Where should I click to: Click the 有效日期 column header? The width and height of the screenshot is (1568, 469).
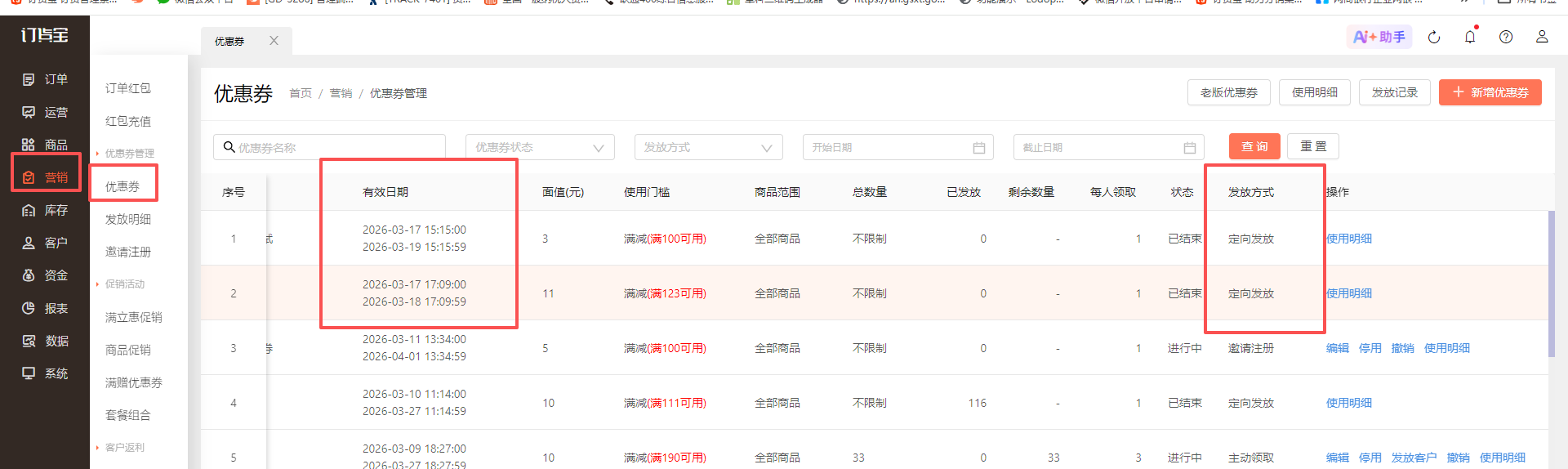385,192
